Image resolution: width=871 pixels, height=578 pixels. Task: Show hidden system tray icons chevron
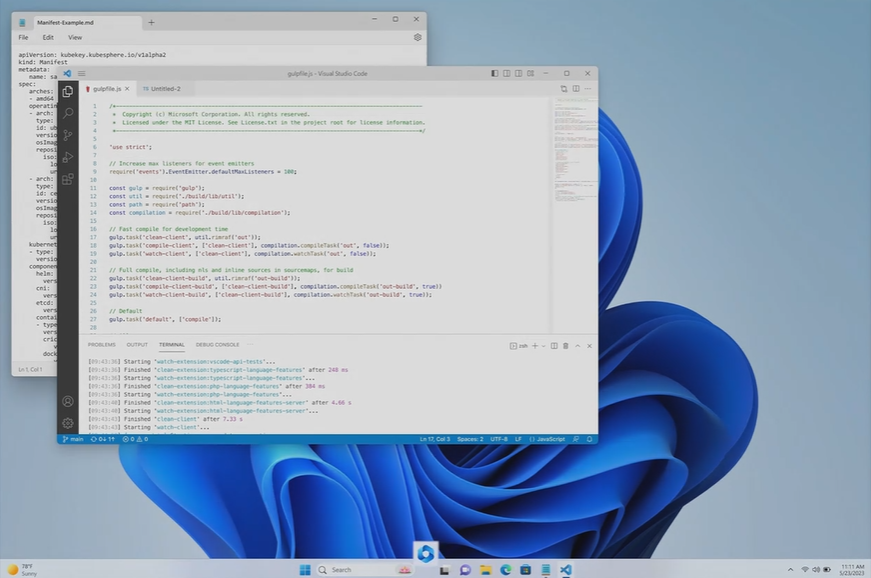tap(790, 570)
